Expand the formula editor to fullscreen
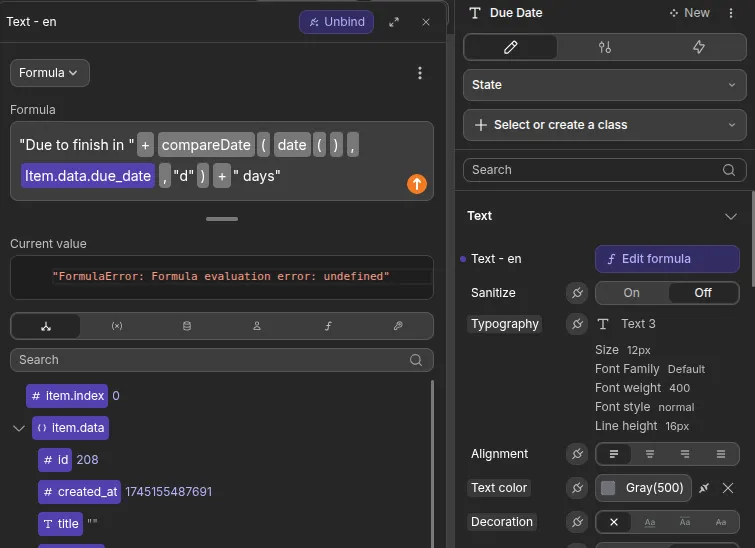Image resolution: width=755 pixels, height=548 pixels. pyautogui.click(x=394, y=22)
